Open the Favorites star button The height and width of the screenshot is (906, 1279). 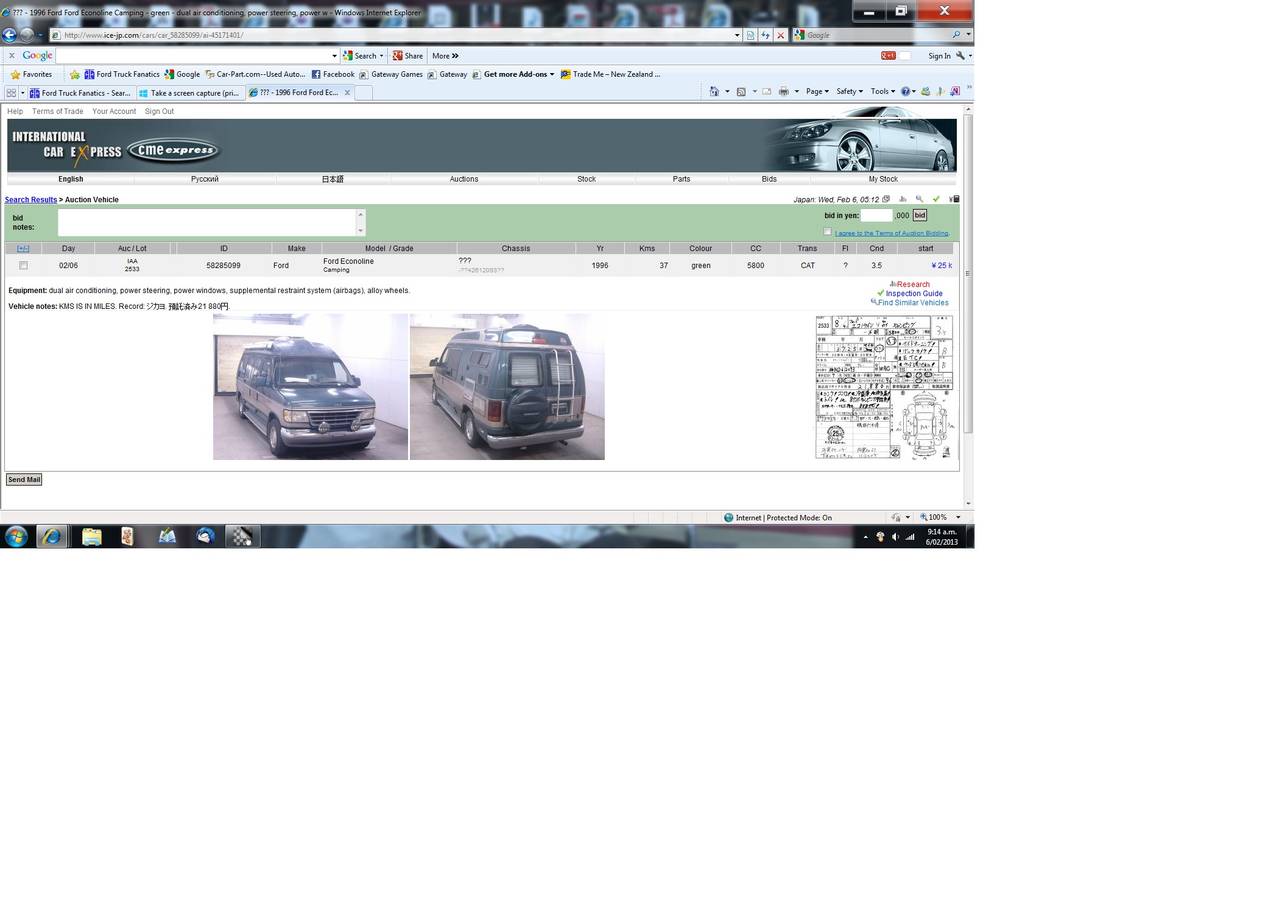[31, 74]
